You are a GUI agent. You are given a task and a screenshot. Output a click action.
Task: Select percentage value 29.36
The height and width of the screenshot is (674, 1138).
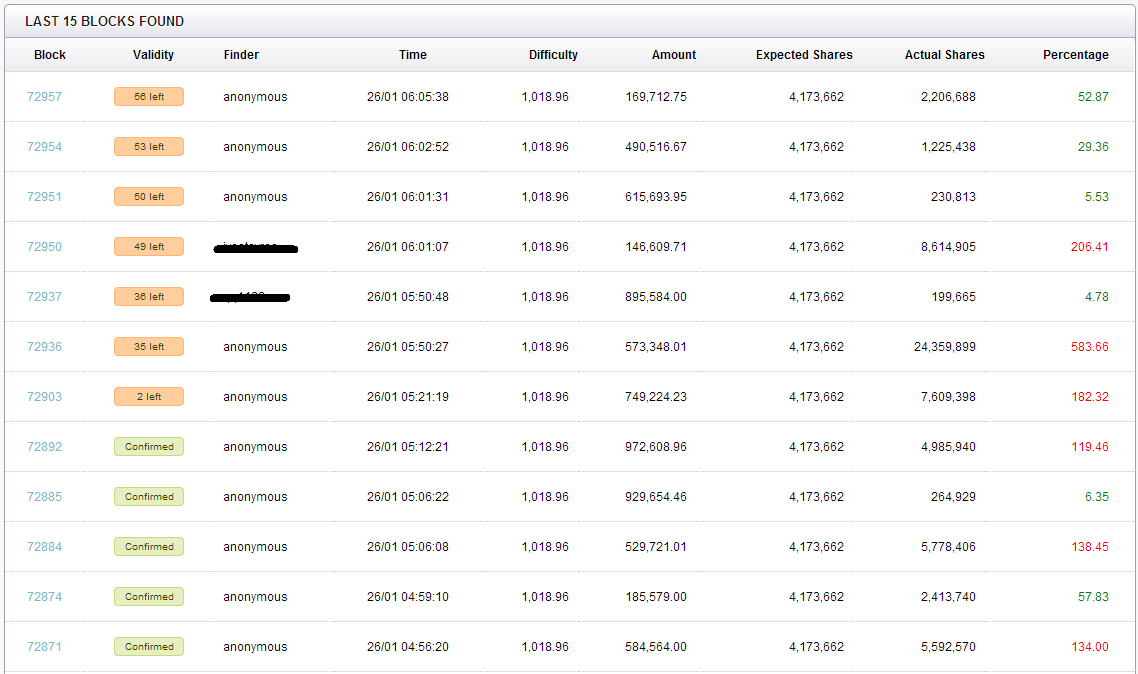(x=1093, y=147)
